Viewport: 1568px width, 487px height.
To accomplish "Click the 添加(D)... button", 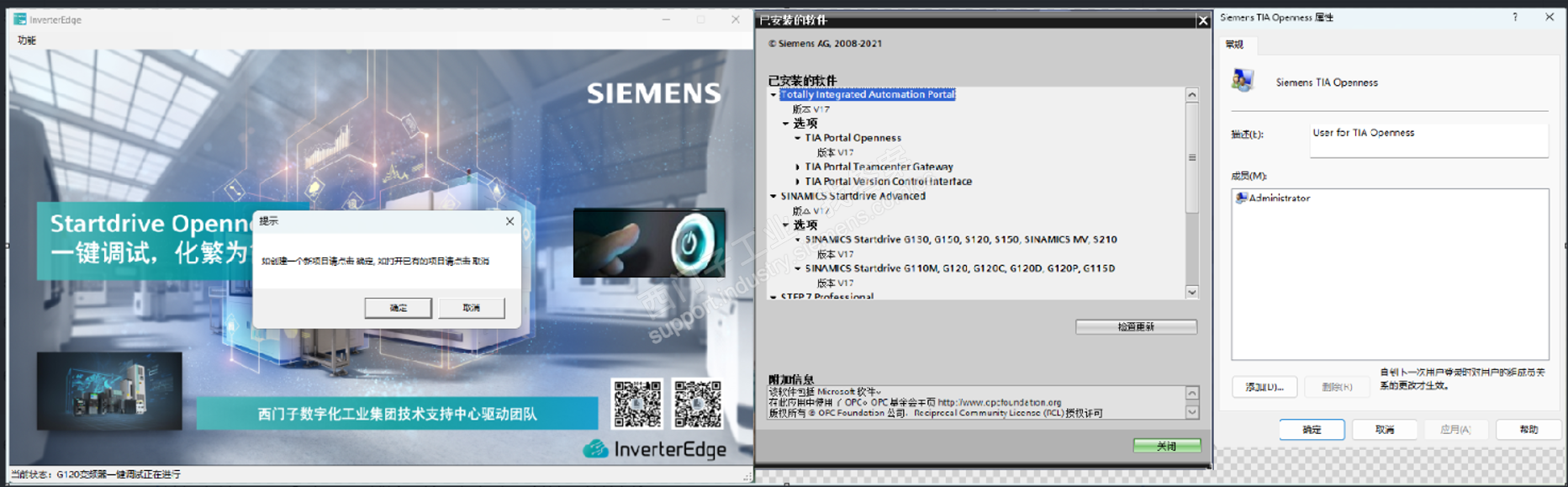I will point(1264,387).
